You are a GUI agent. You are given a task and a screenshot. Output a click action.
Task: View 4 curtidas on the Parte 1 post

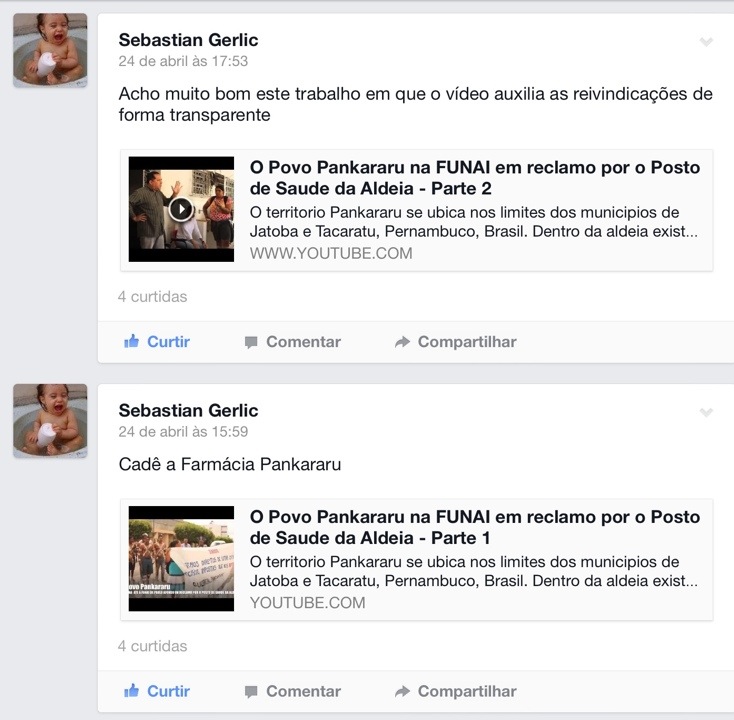153,646
